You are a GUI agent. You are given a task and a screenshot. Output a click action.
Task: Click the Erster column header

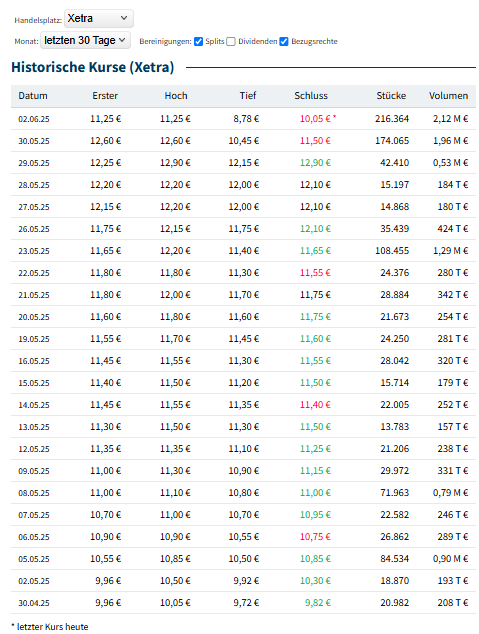(x=105, y=96)
